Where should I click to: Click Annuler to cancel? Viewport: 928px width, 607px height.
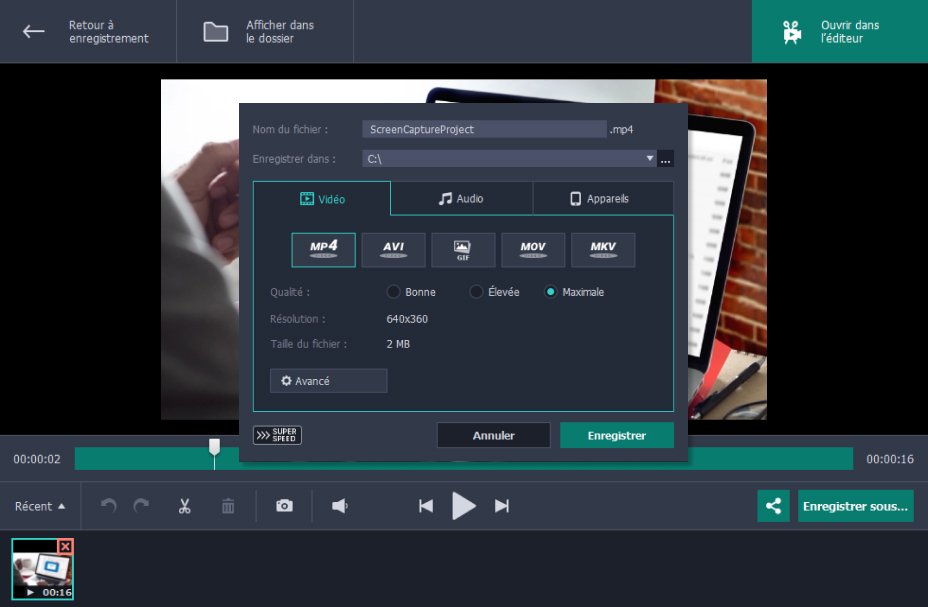click(494, 435)
